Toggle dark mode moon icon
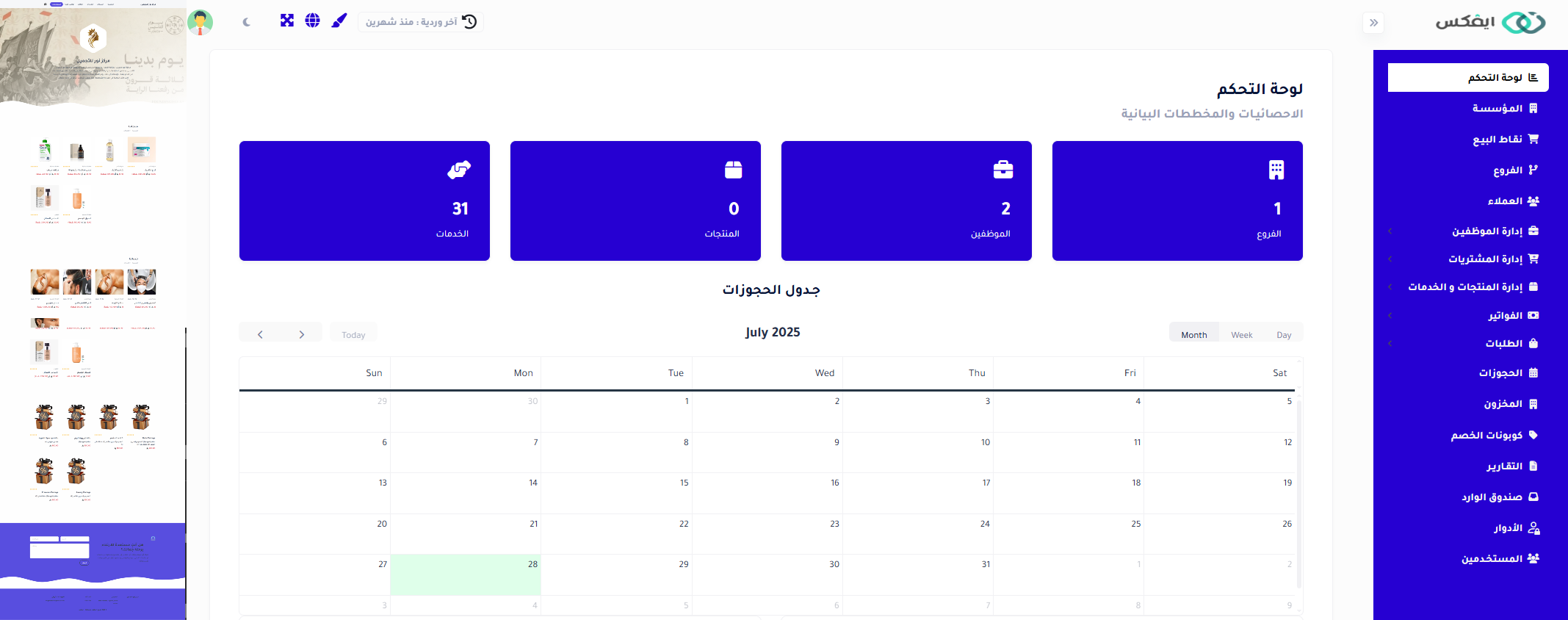 coord(246,22)
